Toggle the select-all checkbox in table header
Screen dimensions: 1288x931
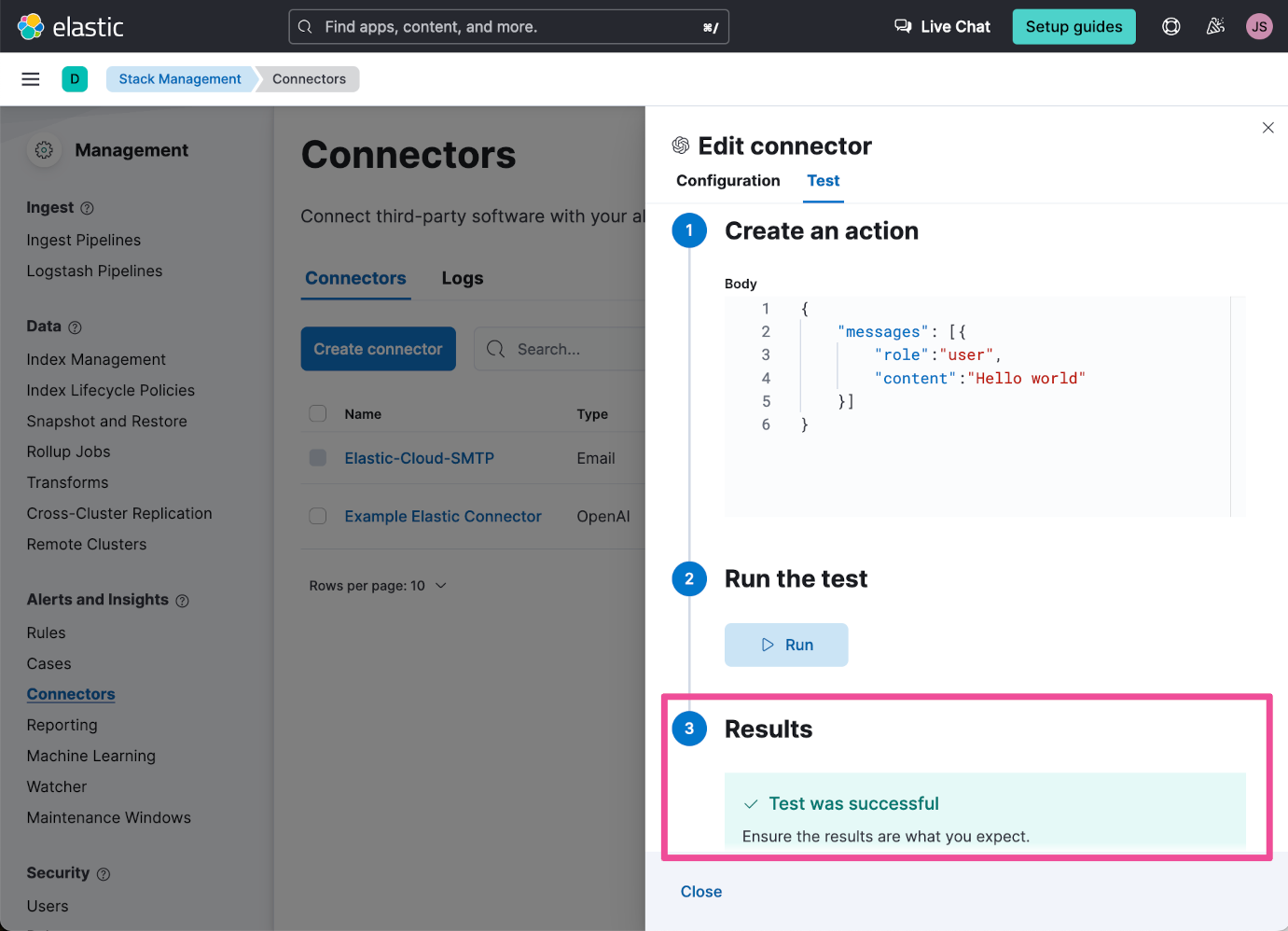coord(318,414)
